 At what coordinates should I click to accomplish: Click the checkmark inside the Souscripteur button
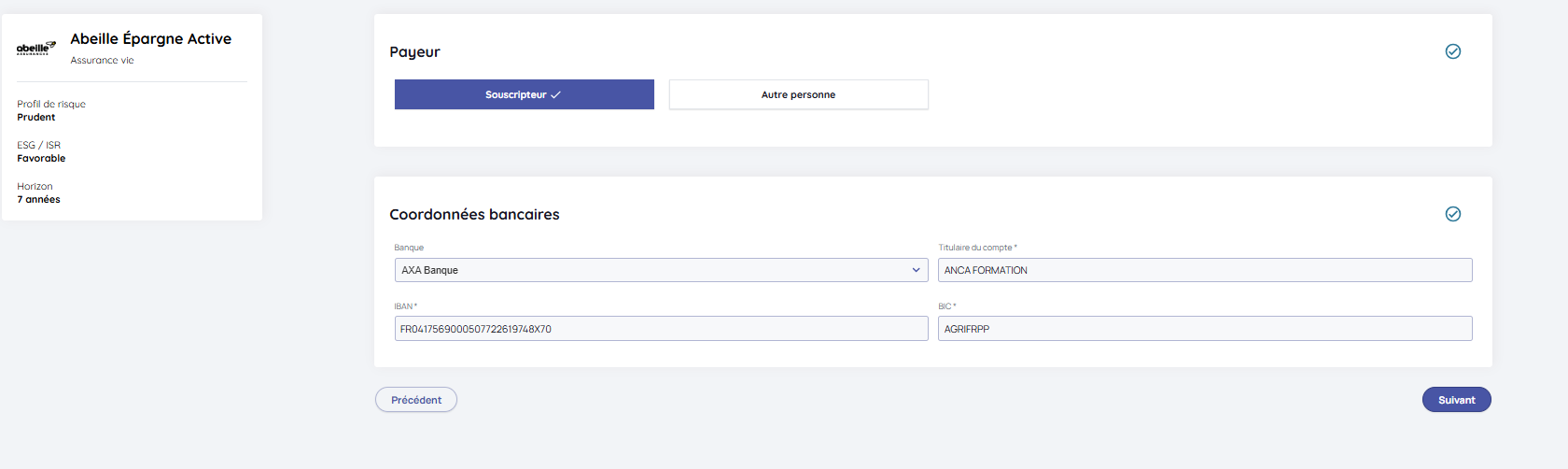pyautogui.click(x=556, y=95)
